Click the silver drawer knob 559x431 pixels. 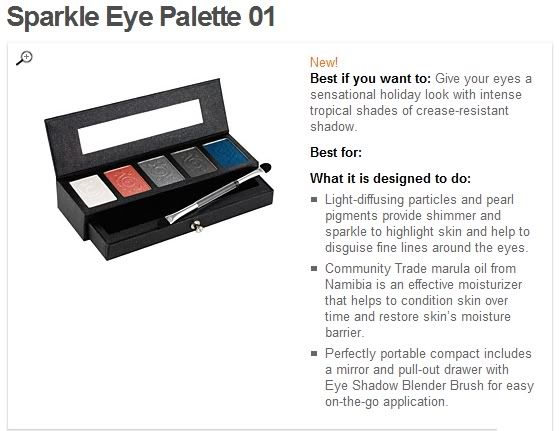(x=196, y=226)
